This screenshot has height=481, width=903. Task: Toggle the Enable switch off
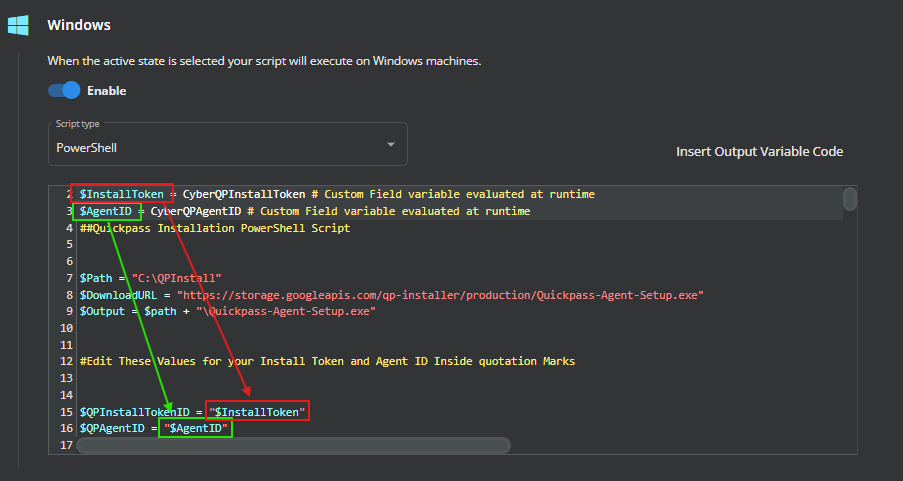(64, 90)
